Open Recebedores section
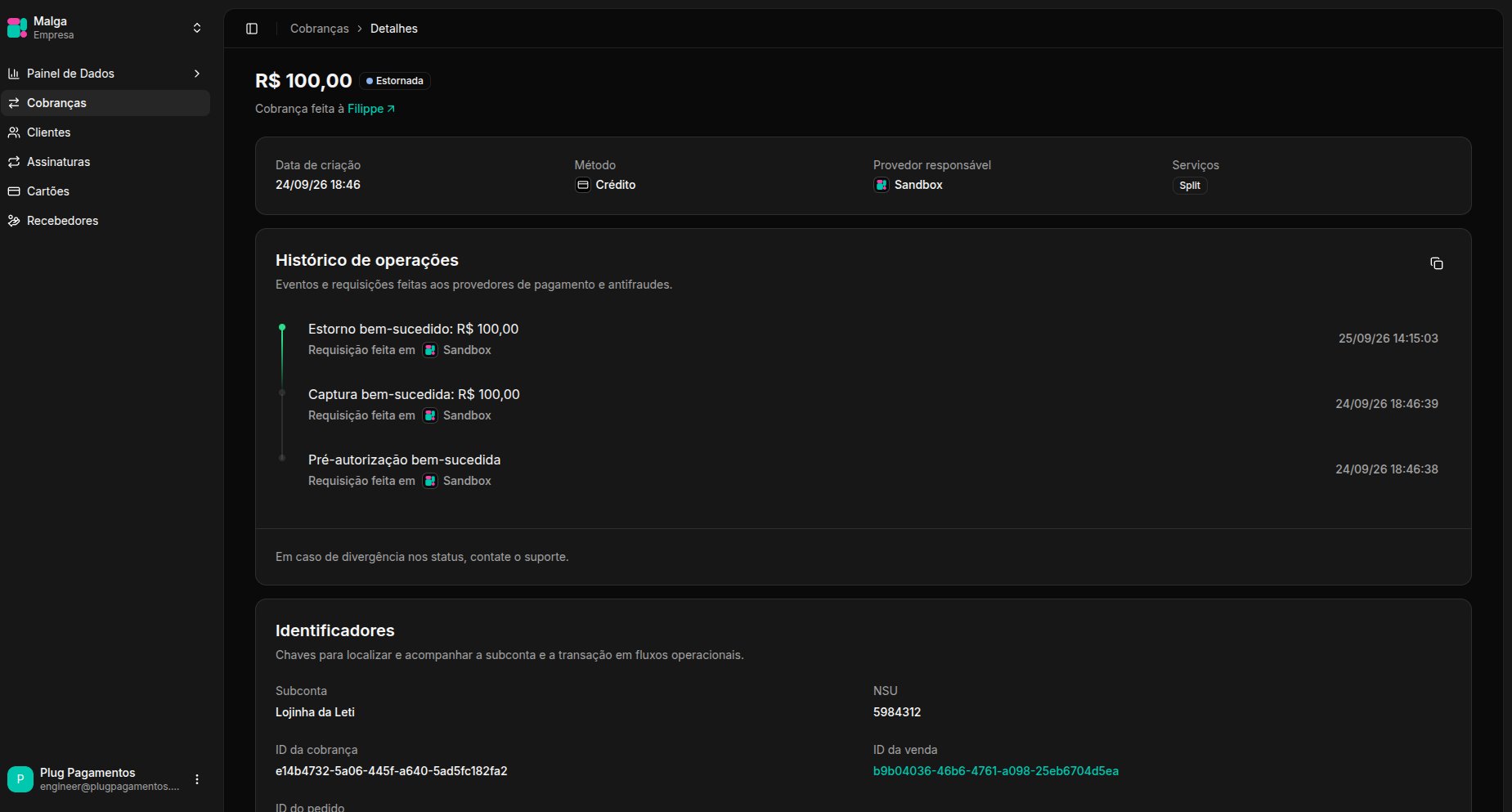This screenshot has width=1512, height=812. (105, 221)
